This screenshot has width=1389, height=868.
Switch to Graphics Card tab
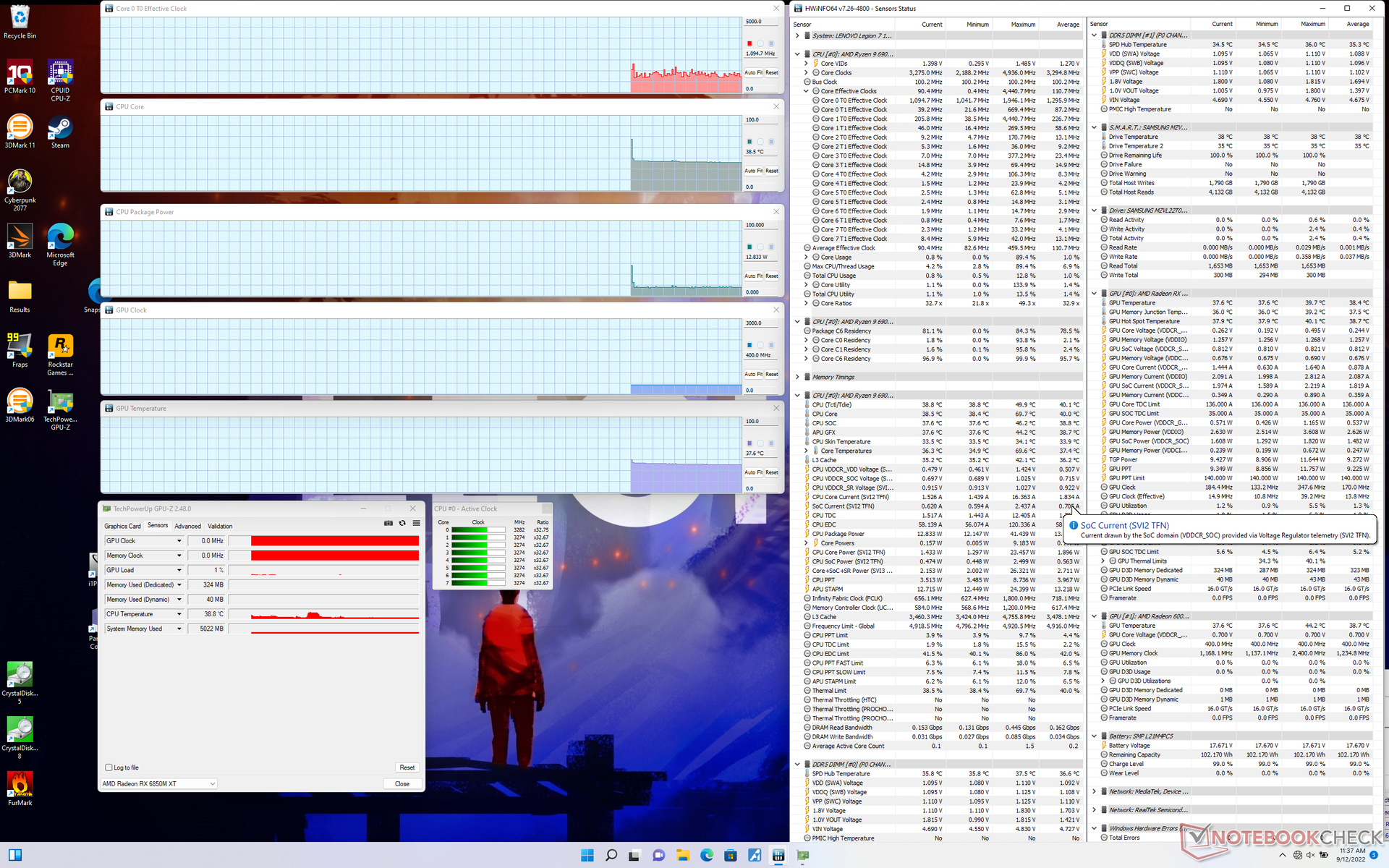pyautogui.click(x=122, y=526)
